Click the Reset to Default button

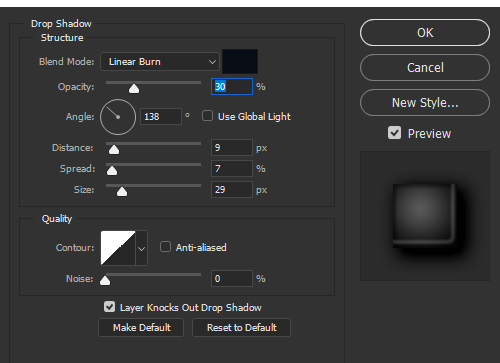241,328
